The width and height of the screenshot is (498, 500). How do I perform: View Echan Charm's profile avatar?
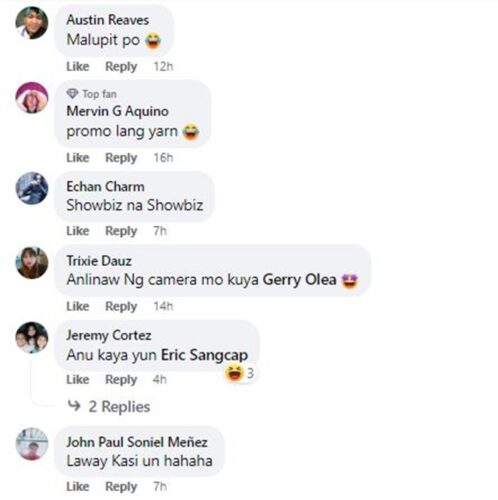click(32, 188)
